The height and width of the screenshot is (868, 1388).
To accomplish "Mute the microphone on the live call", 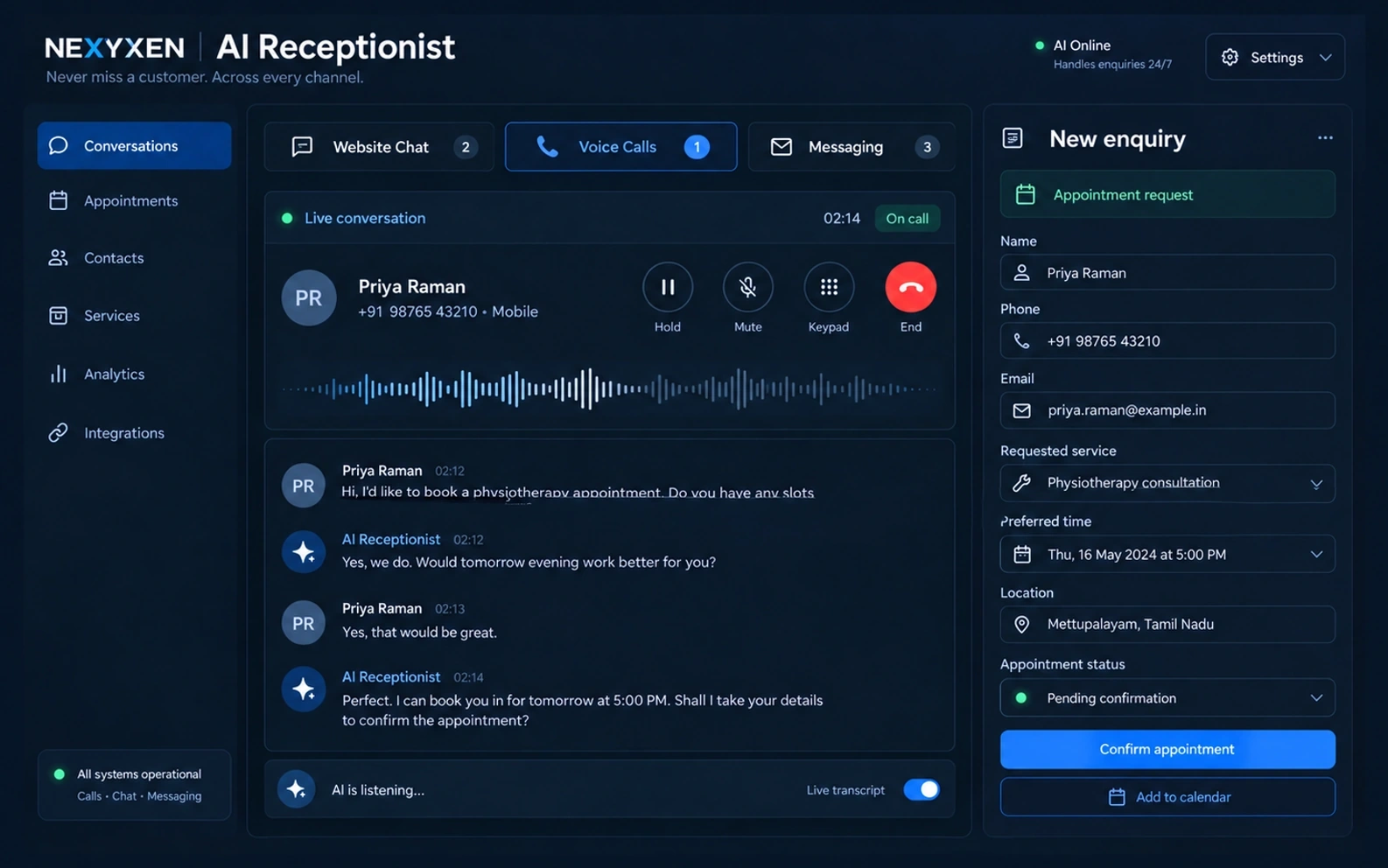I will pos(747,287).
